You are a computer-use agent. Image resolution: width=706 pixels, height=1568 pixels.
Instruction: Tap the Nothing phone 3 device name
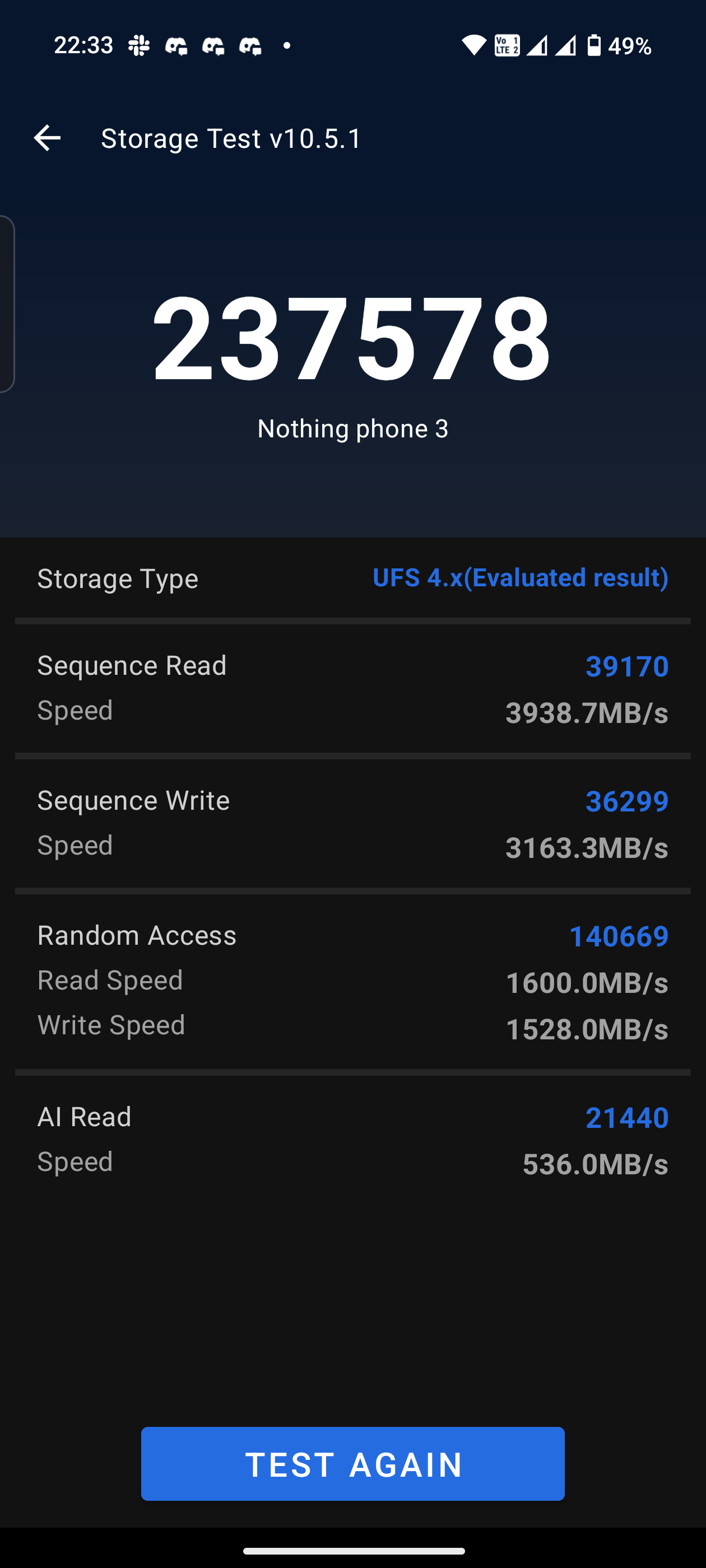[352, 428]
